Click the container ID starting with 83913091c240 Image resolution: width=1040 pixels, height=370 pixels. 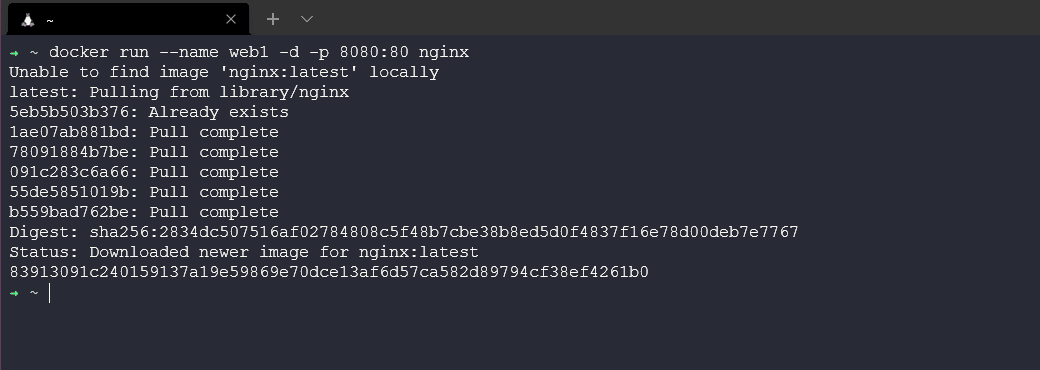tap(329, 272)
